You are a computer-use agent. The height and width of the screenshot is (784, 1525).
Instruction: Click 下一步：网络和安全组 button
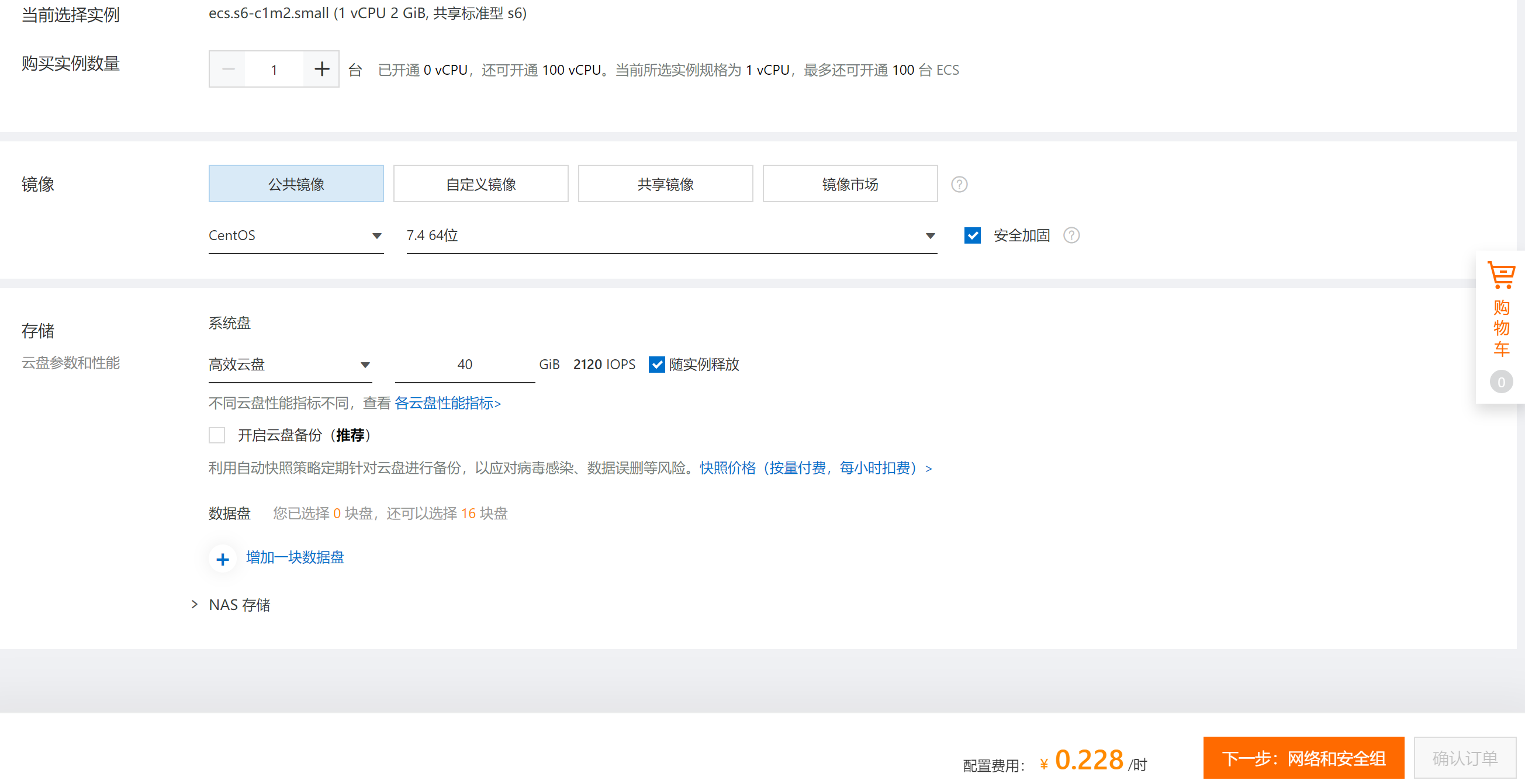click(1303, 758)
